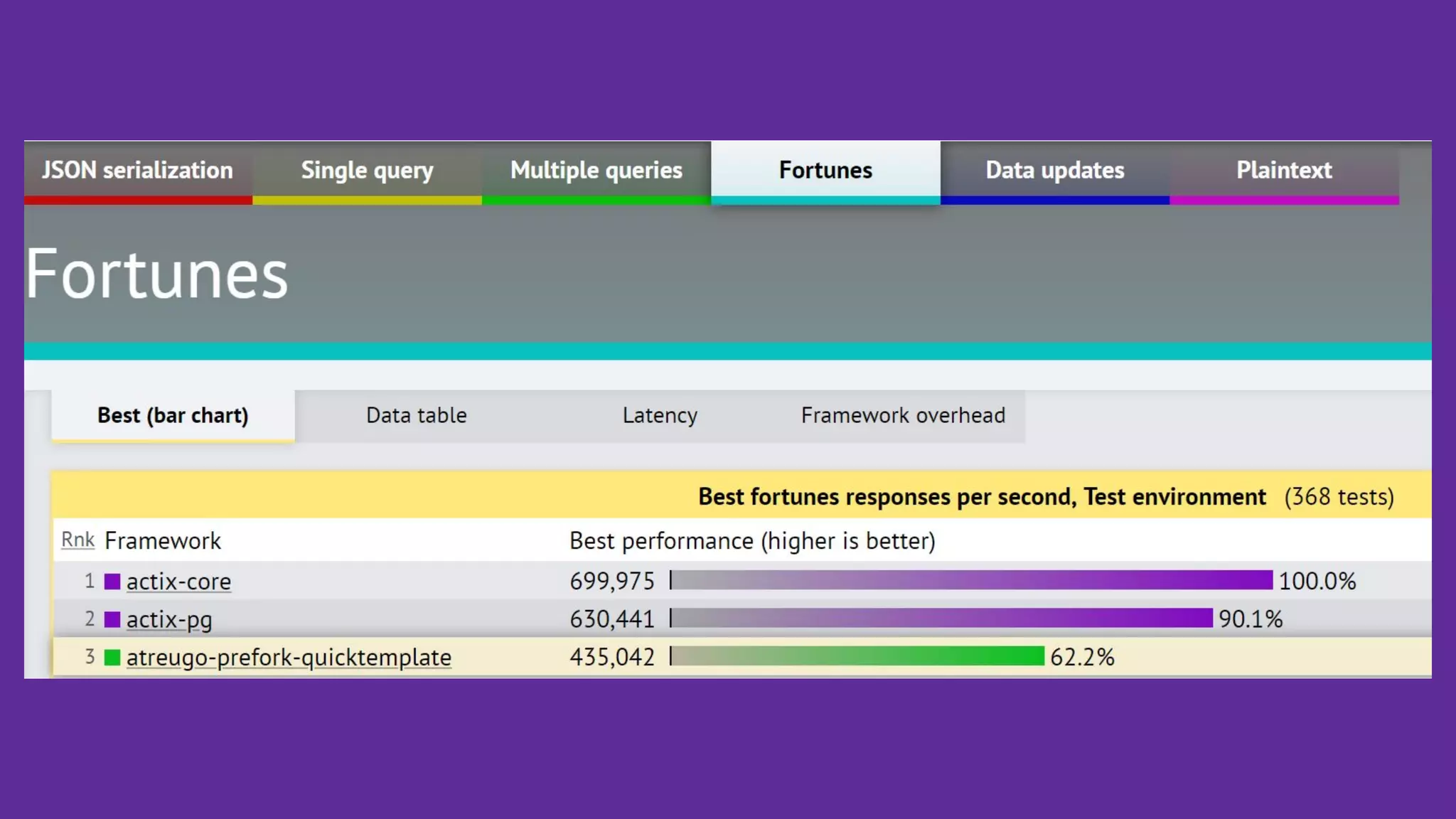Open the atreugo-prefork-quicktemplate link
Screen dimensions: 1456x819
289,657
